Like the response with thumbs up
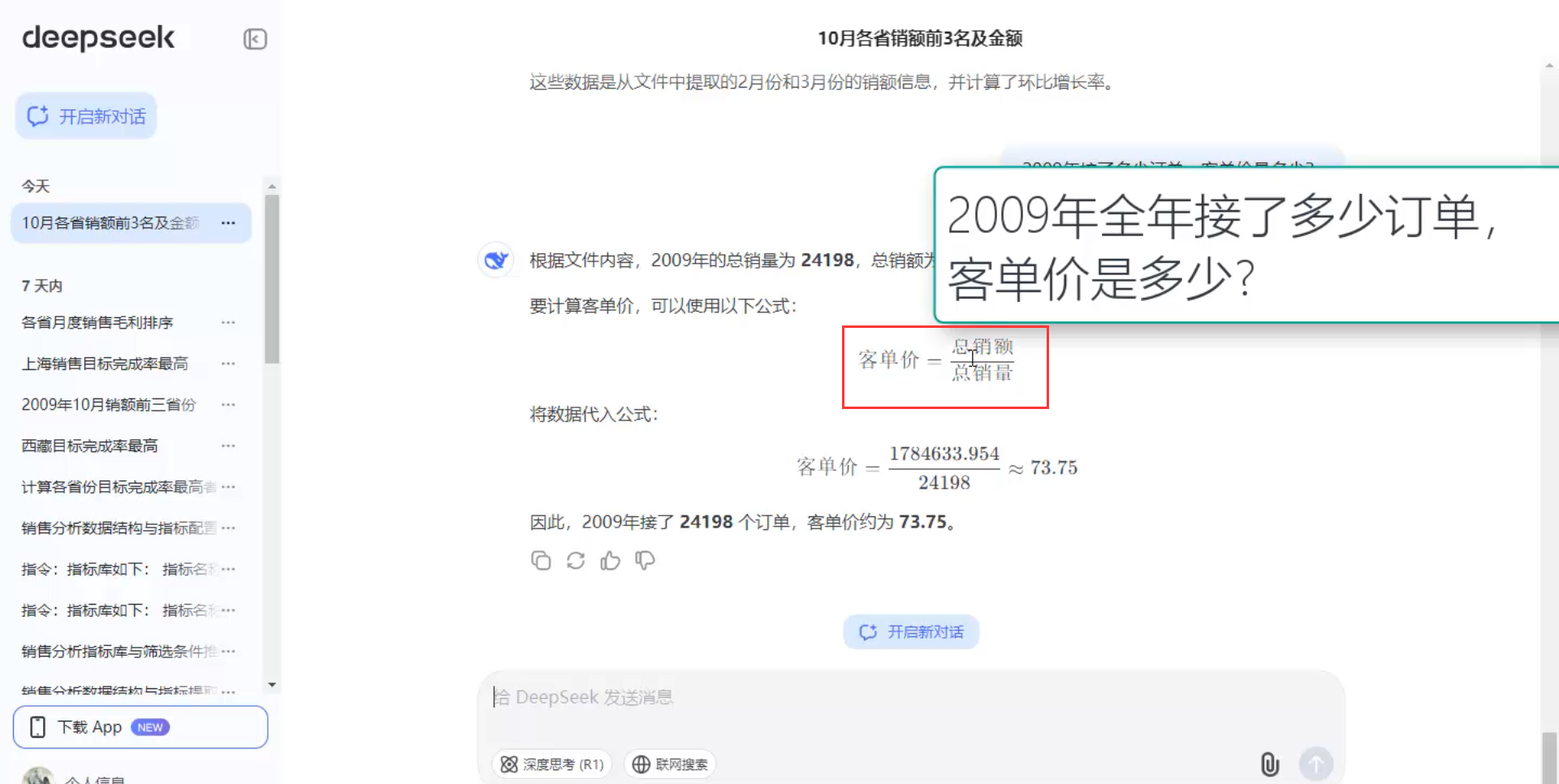The image size is (1559, 784). (x=610, y=561)
